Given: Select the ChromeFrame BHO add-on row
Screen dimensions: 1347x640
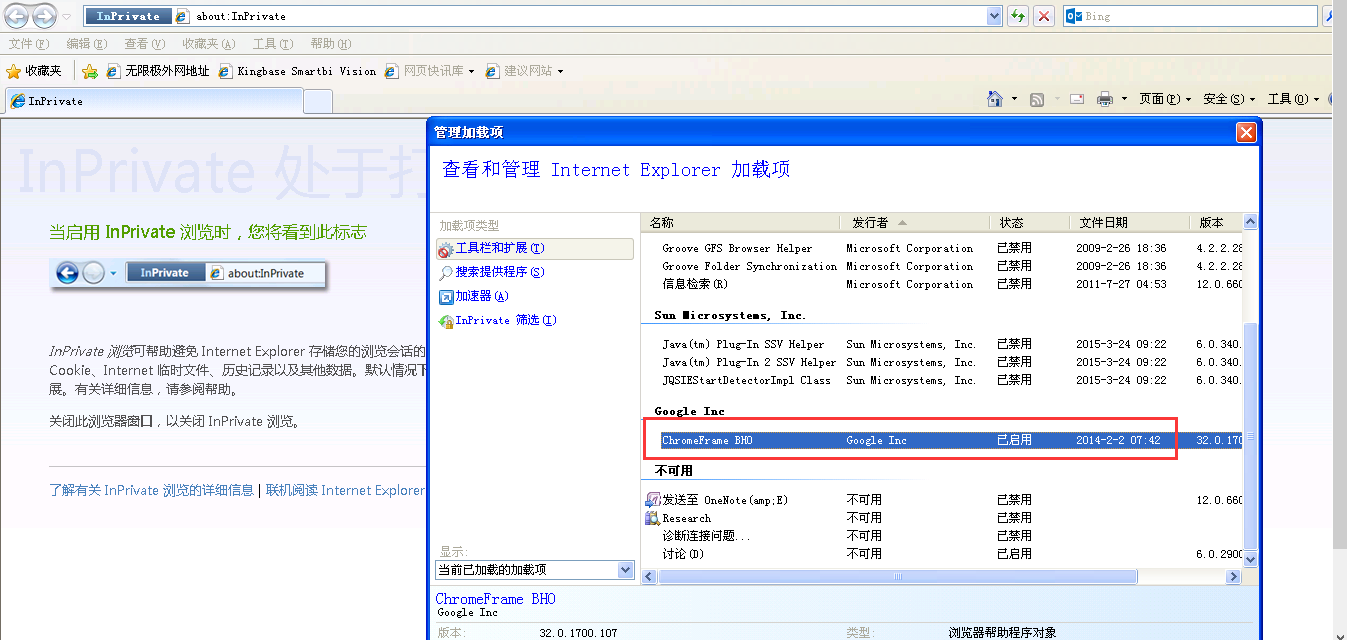Looking at the screenshot, I should (943, 440).
